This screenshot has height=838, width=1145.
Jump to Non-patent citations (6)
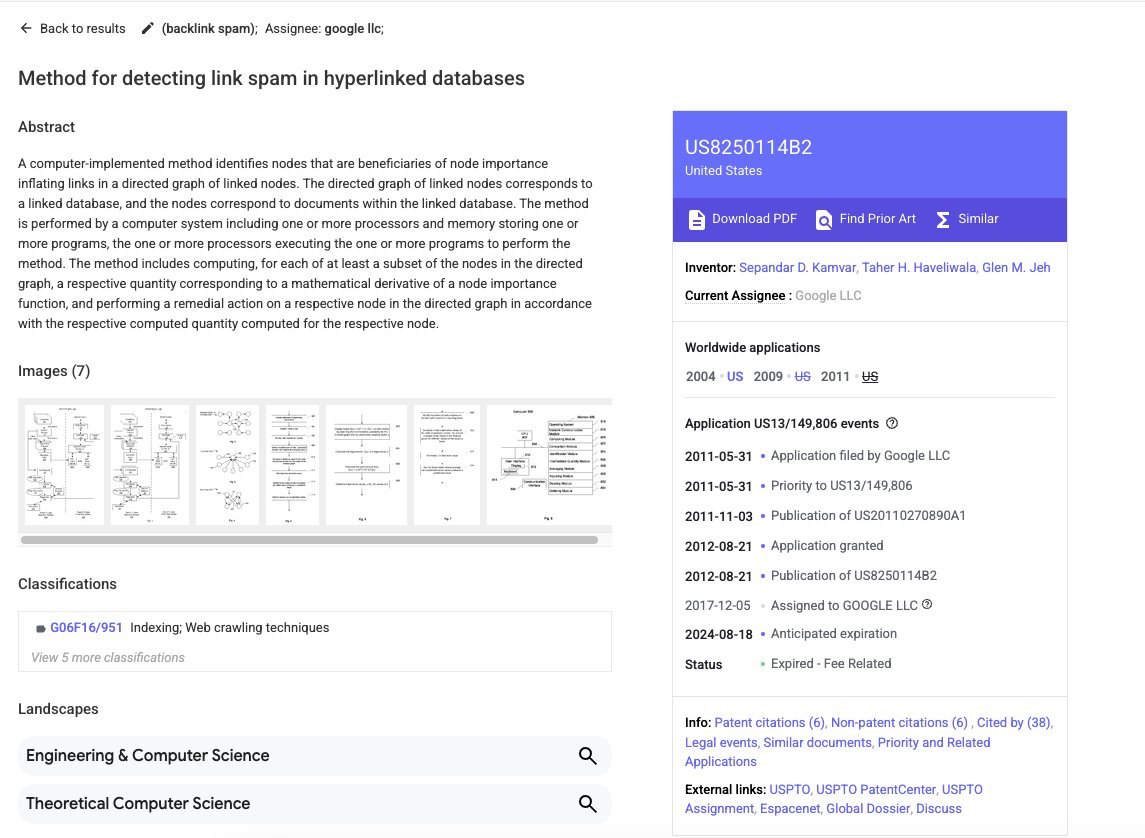click(899, 723)
